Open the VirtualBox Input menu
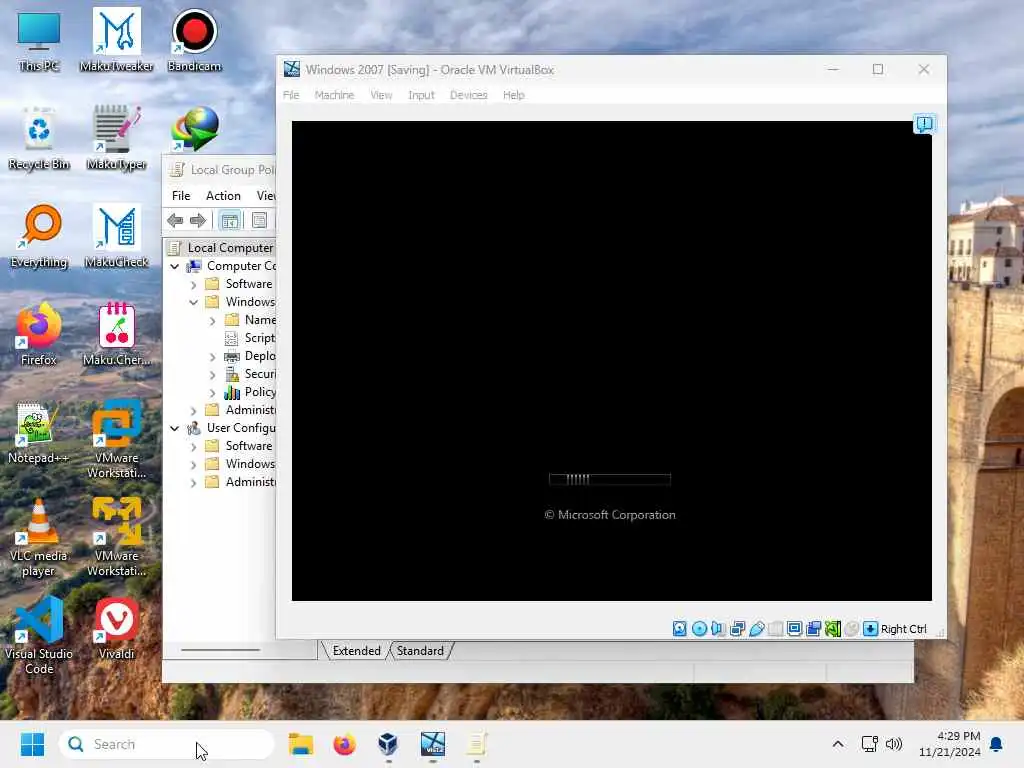This screenshot has width=1024, height=768. 421,95
